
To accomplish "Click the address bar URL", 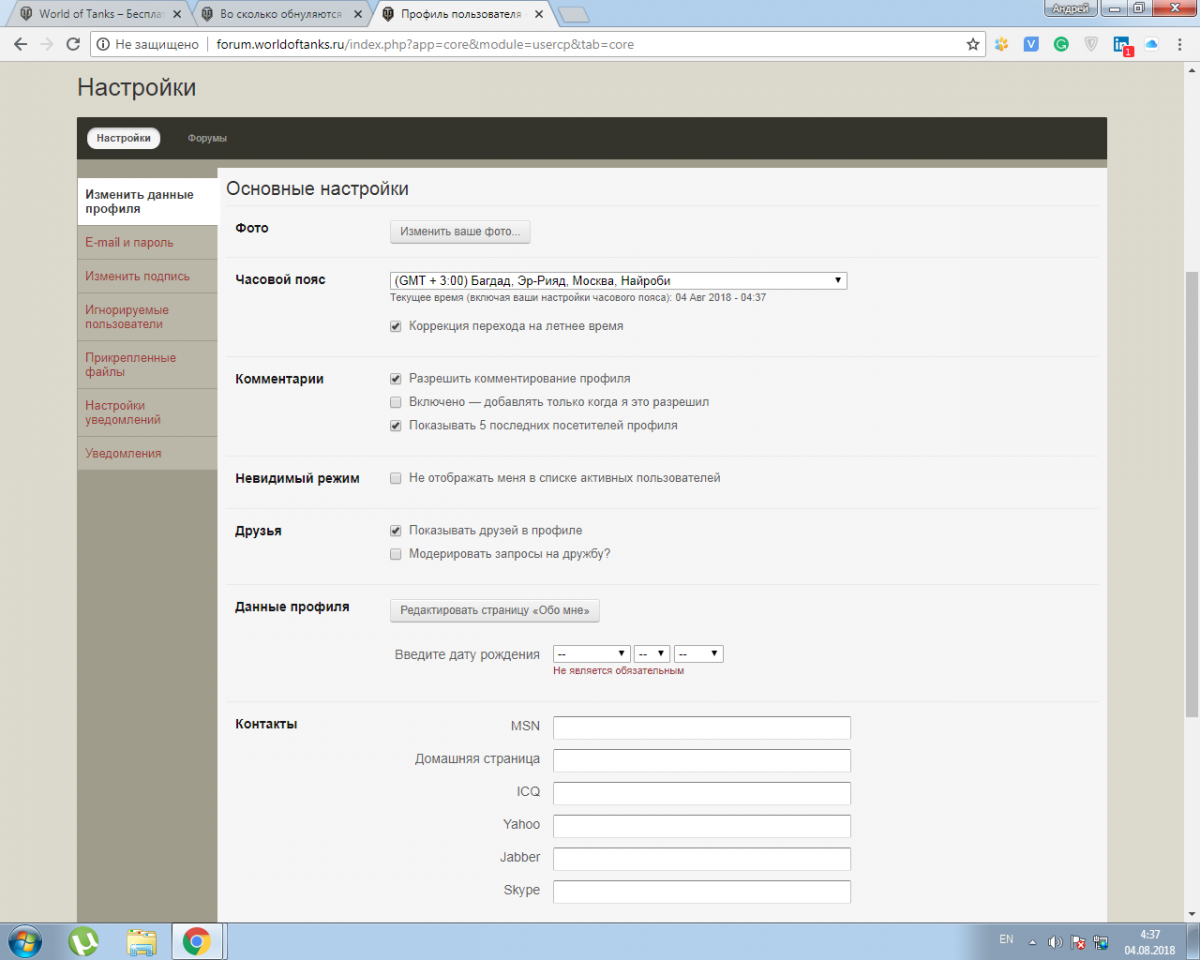I will coord(425,45).
